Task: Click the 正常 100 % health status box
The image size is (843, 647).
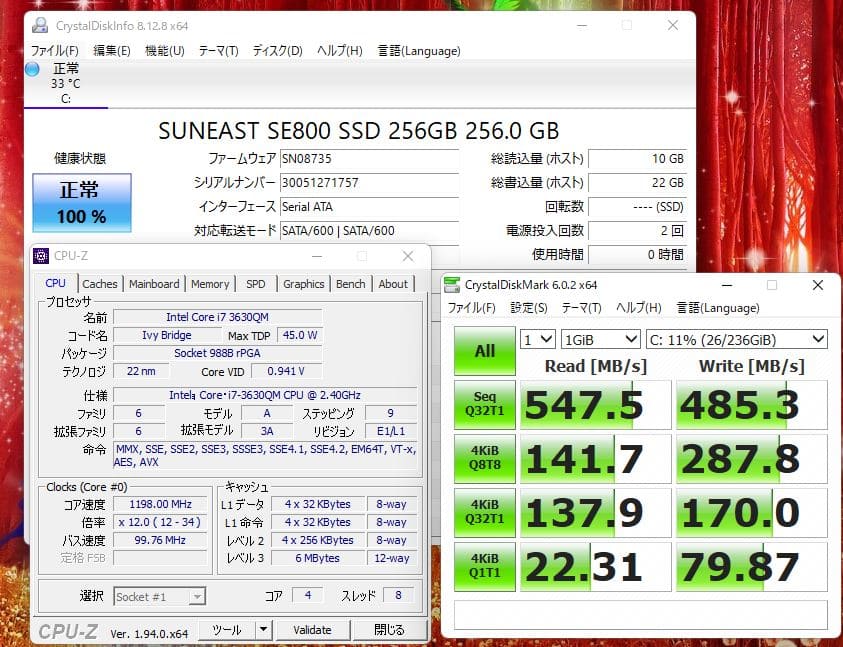Action: click(x=82, y=203)
